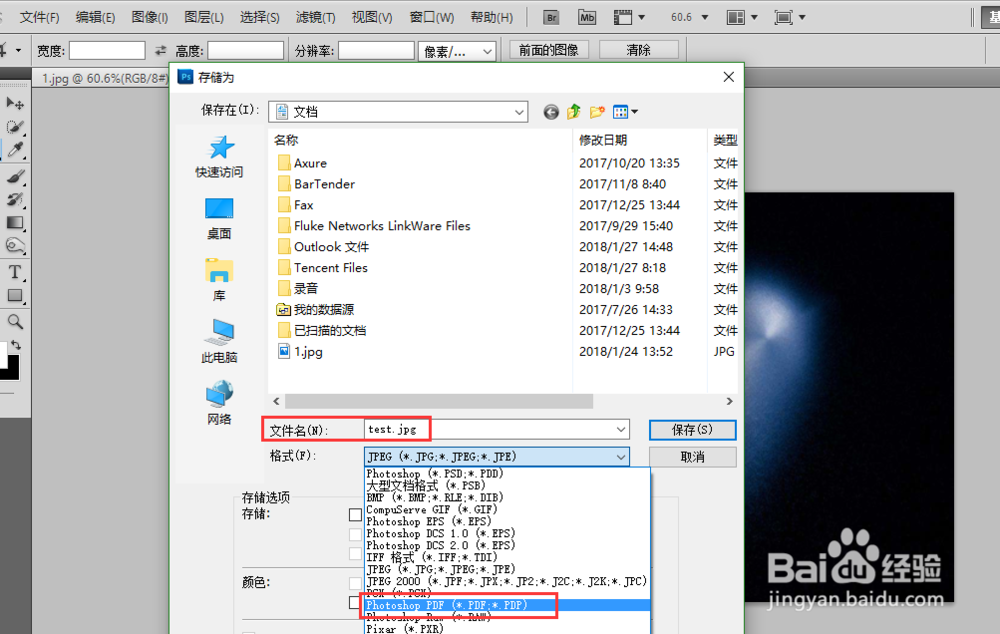Viewport: 1000px width, 634px height.
Task: Select the Gradient tool
Action: tap(14, 223)
